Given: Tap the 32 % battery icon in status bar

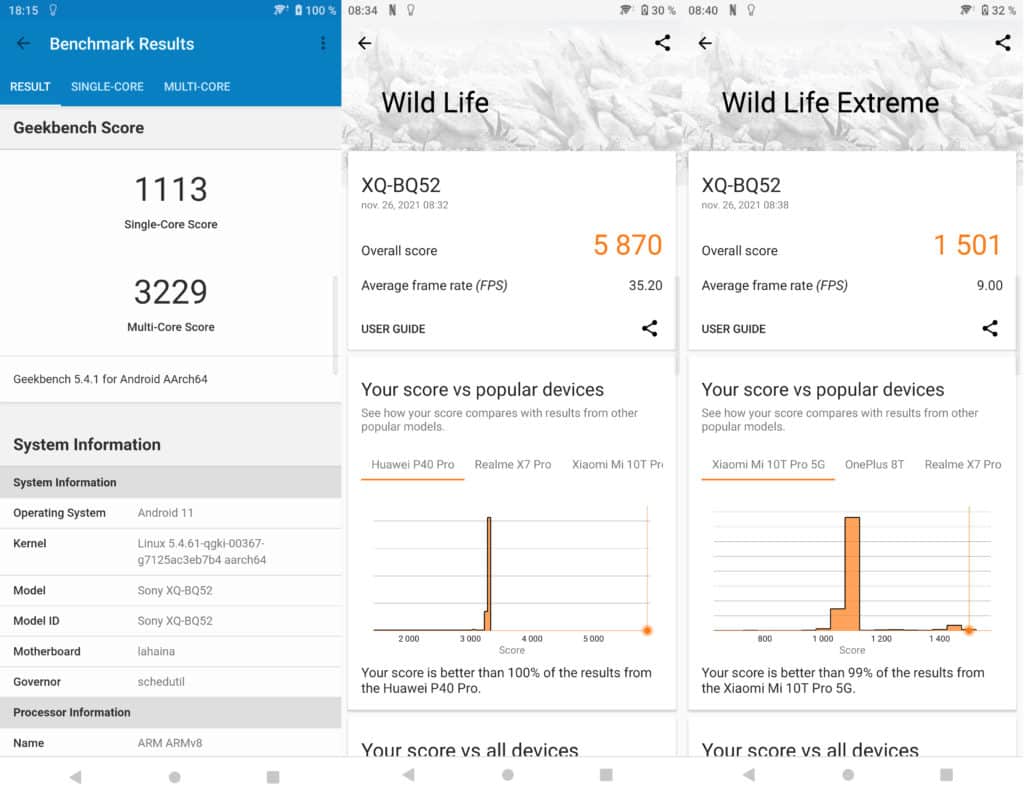Looking at the screenshot, I should tap(985, 10).
